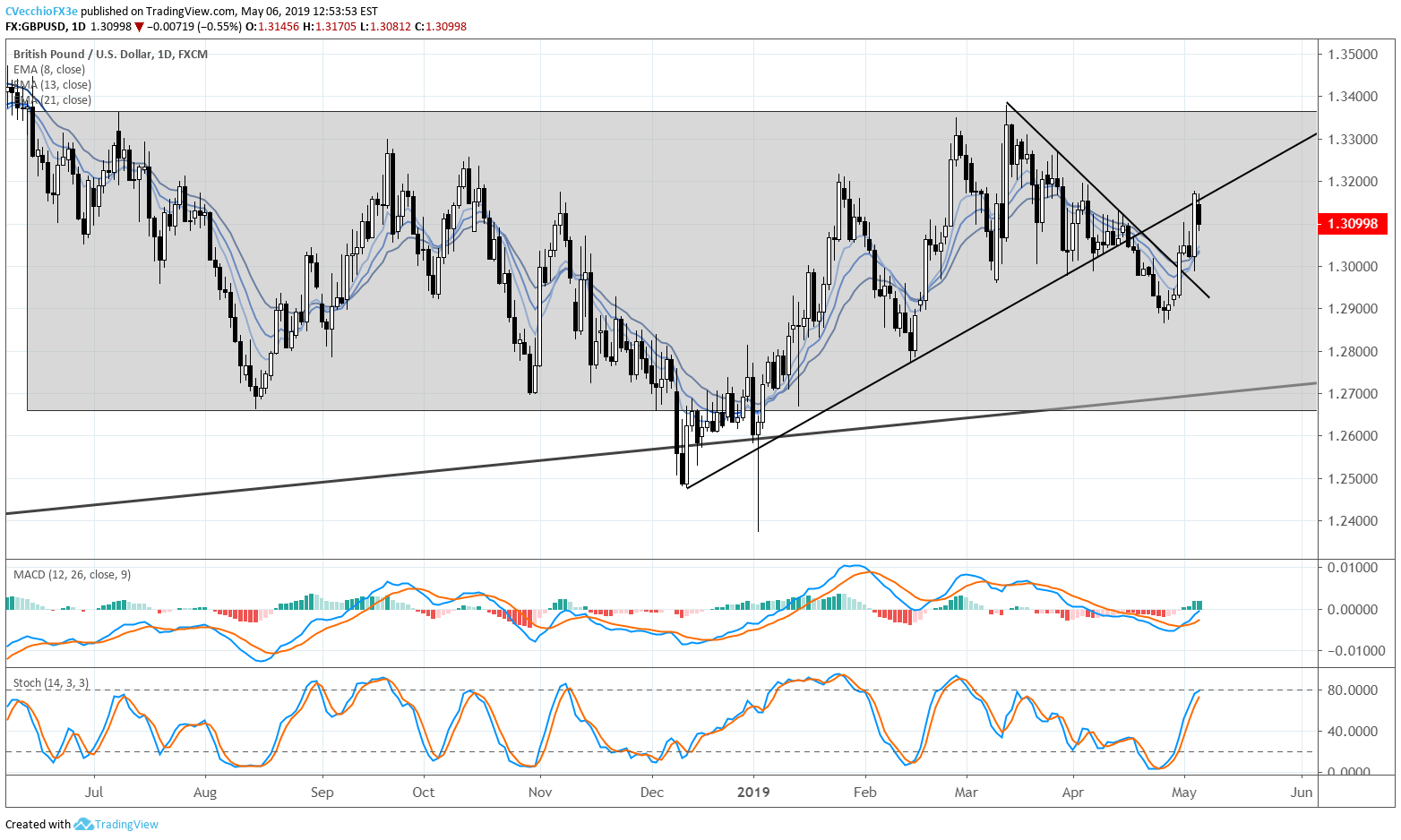This screenshot has width=1401, height=840.
Task: Click the TradingView cloud logo icon
Action: pyautogui.click(x=83, y=824)
